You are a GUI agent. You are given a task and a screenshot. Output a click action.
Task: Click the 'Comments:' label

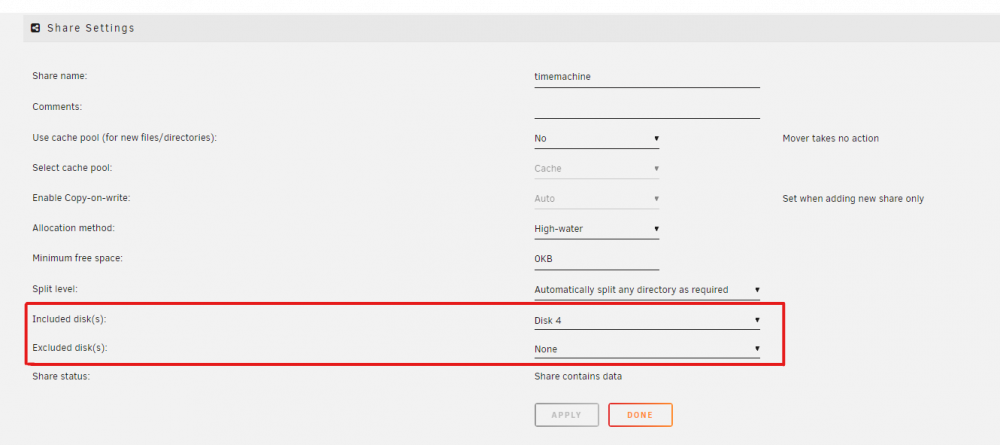coord(57,106)
